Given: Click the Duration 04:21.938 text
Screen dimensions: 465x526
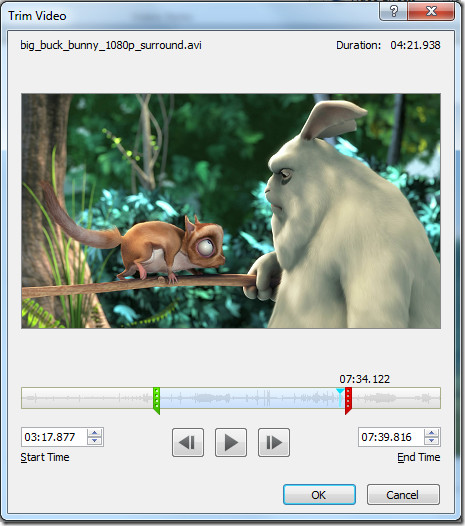Looking at the screenshot, I should pos(388,45).
